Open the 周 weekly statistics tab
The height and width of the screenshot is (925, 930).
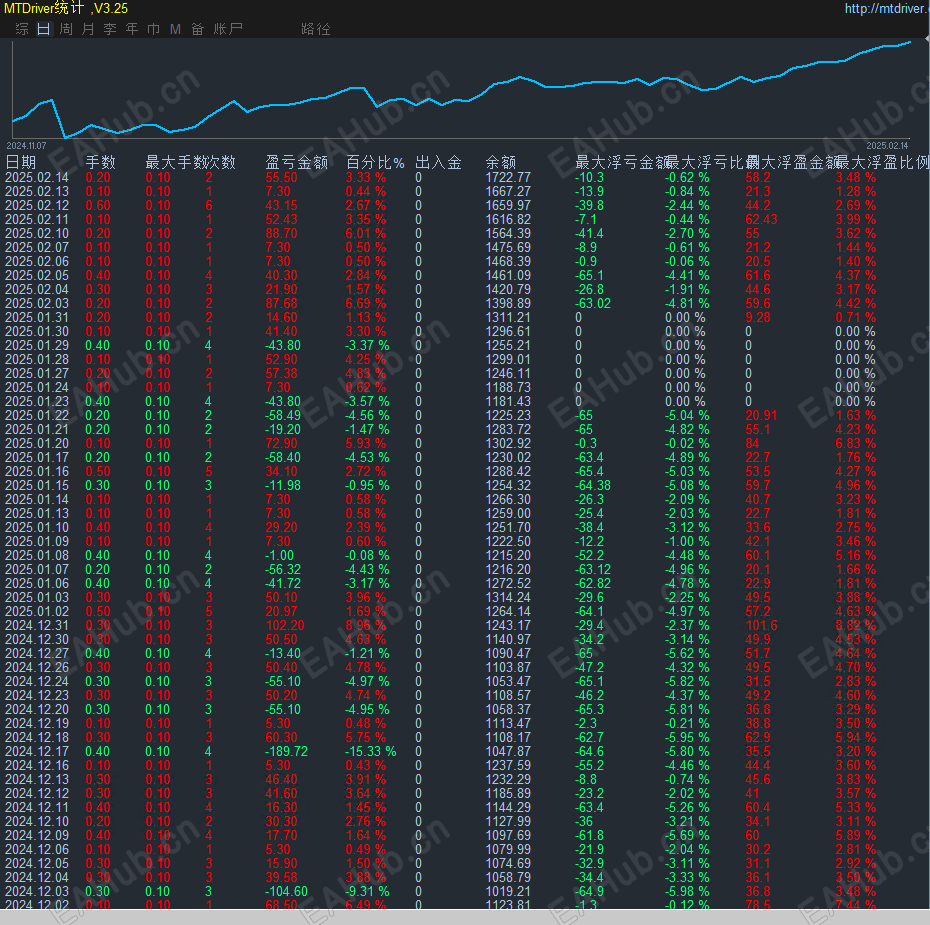pos(65,29)
